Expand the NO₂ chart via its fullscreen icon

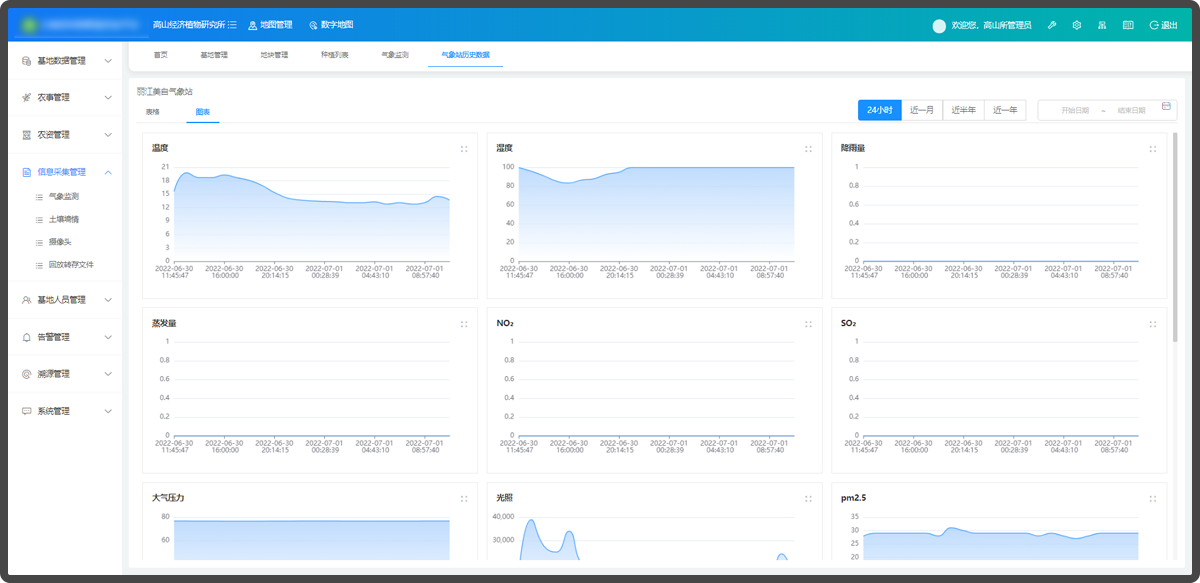[808, 324]
